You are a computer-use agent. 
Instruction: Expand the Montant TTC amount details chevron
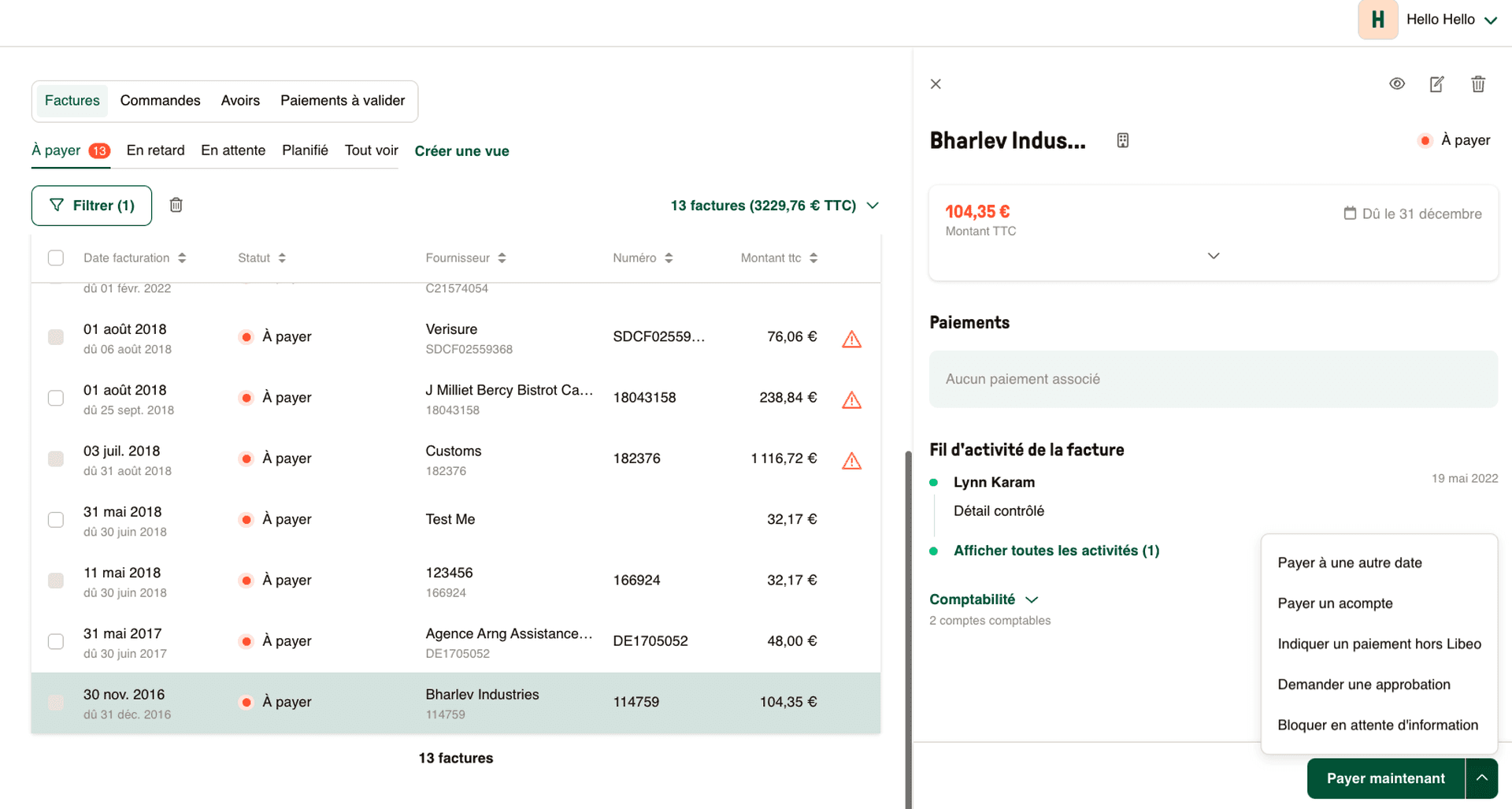click(x=1214, y=256)
